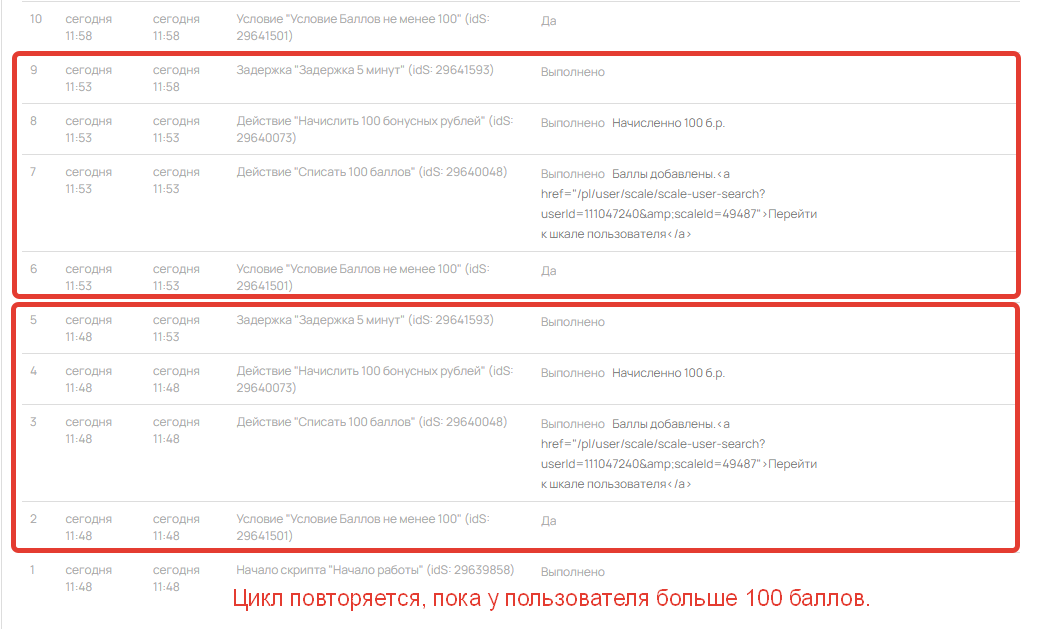This screenshot has width=1040, height=637.
Task: Click 'Баллы добавлены' message in row 7
Action: point(663,174)
